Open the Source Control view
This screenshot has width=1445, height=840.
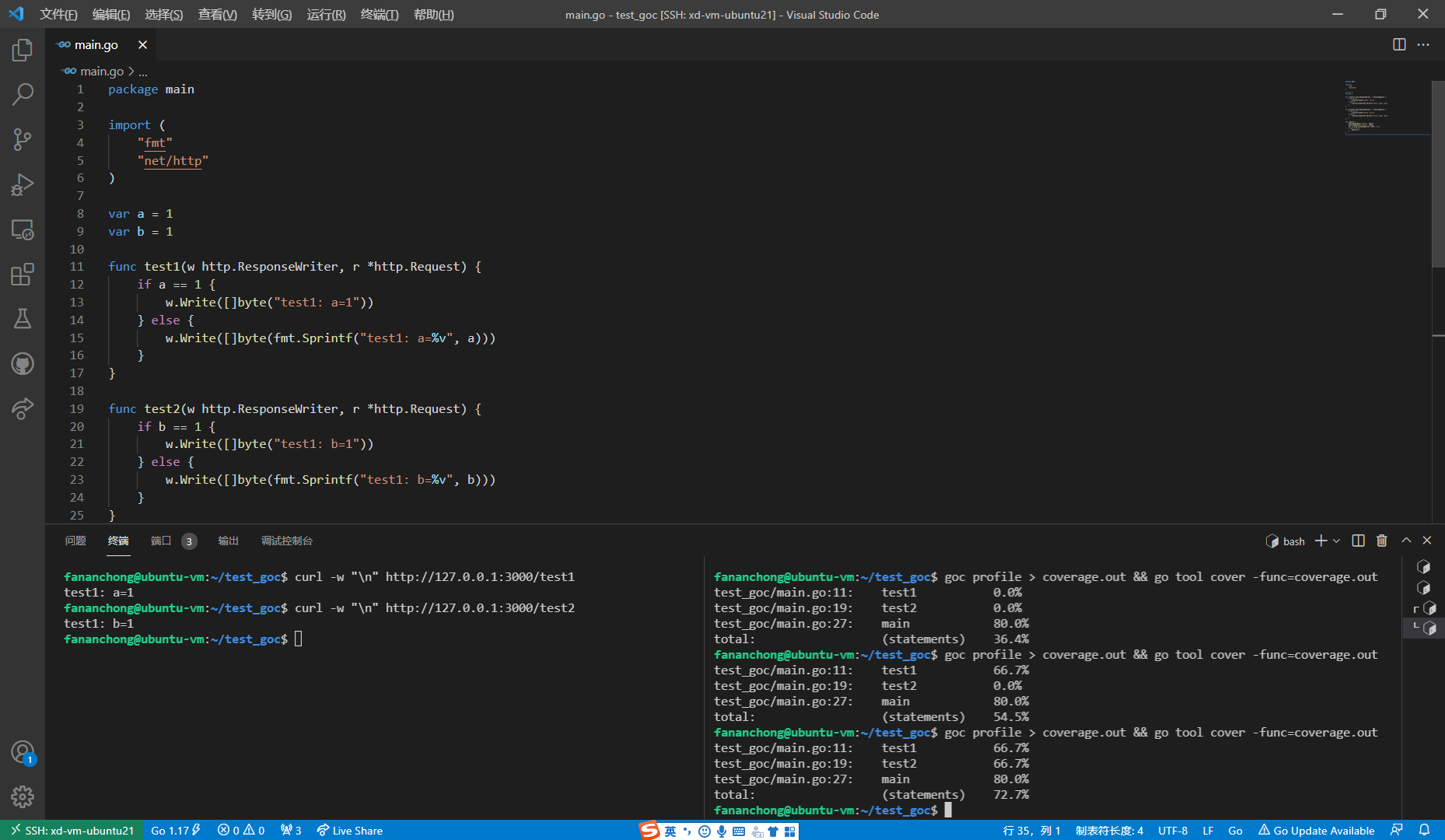pos(23,140)
